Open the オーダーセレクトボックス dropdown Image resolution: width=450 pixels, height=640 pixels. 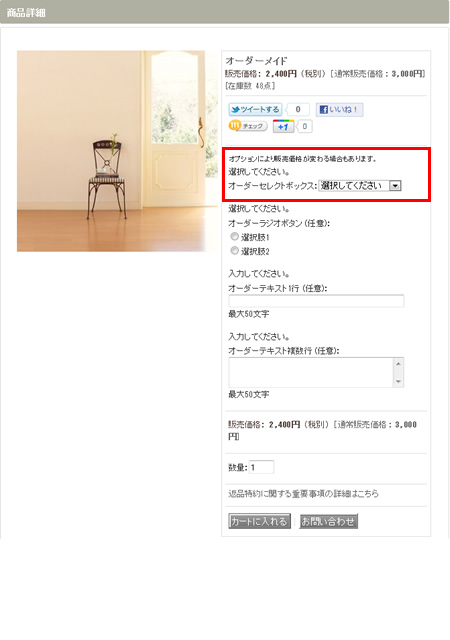pyautogui.click(x=360, y=186)
